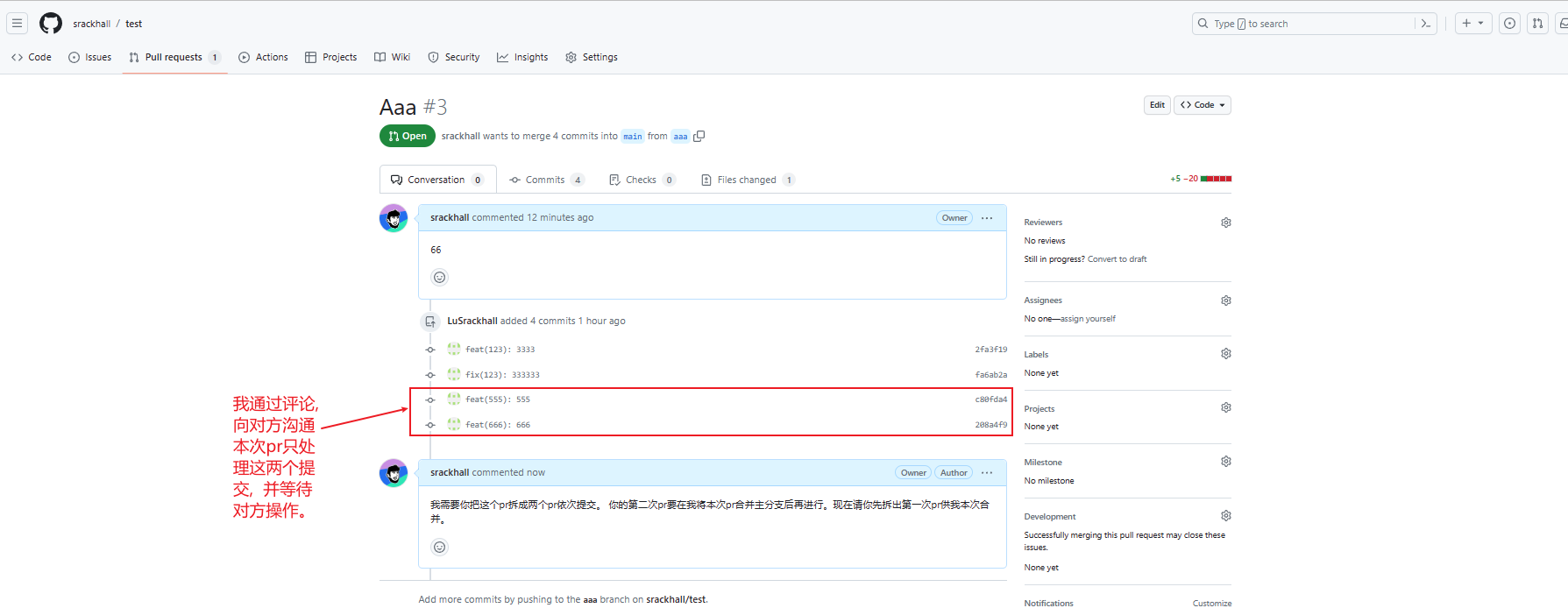Expand the Code dropdown button
Image resolution: width=1568 pixels, height=608 pixels.
point(1202,105)
